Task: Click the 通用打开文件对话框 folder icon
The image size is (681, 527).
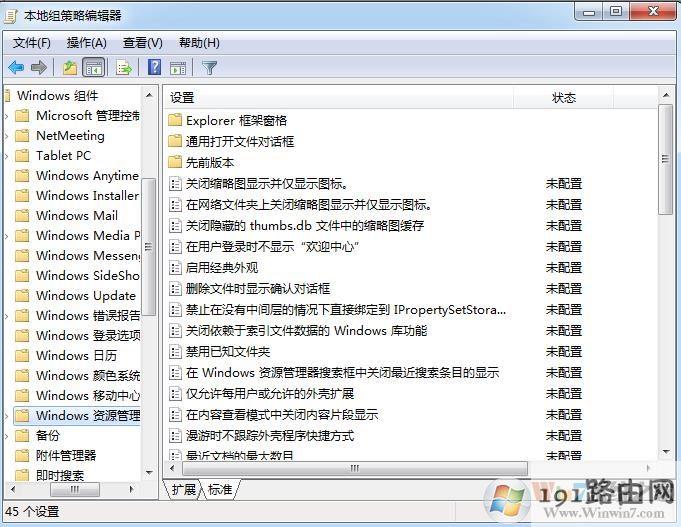Action: [175, 141]
